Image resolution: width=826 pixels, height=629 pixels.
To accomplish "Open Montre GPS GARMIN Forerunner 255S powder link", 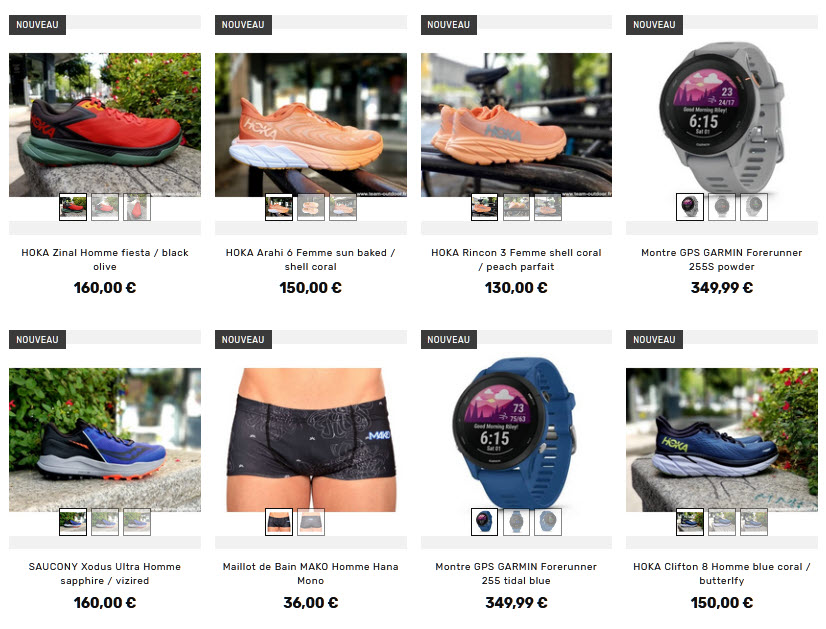I will pos(722,259).
